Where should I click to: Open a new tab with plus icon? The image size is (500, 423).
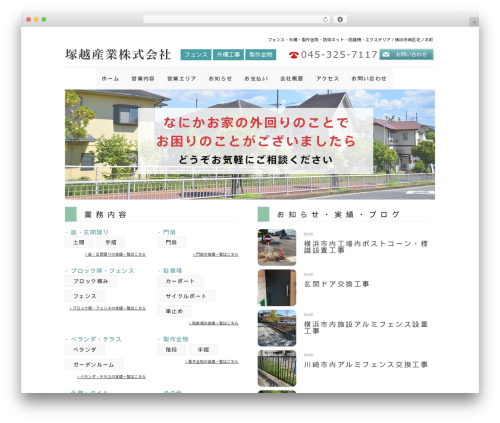tap(474, 22)
